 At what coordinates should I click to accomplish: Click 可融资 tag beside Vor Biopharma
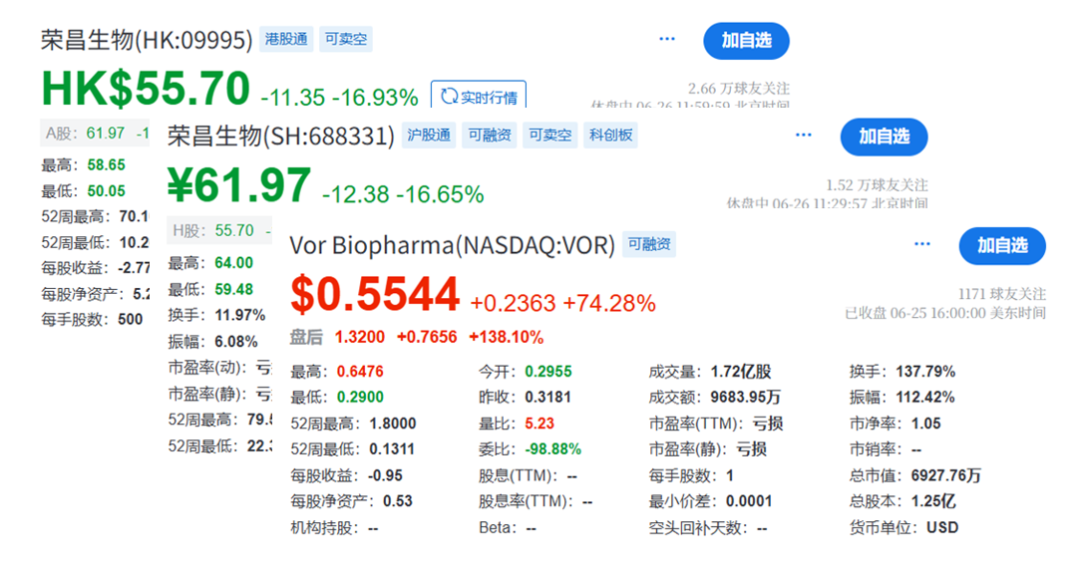click(649, 244)
